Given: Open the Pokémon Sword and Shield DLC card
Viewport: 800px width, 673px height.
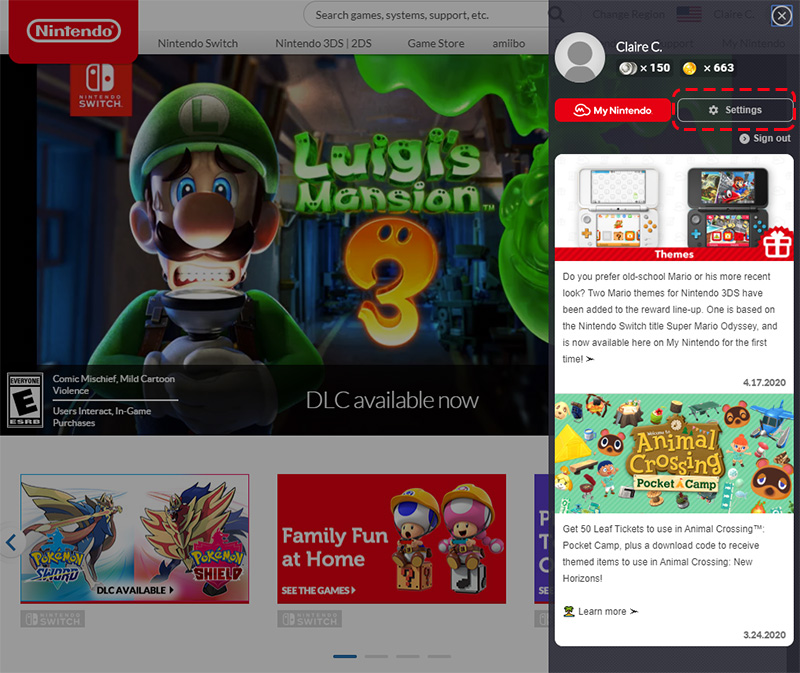Looking at the screenshot, I should [x=135, y=539].
